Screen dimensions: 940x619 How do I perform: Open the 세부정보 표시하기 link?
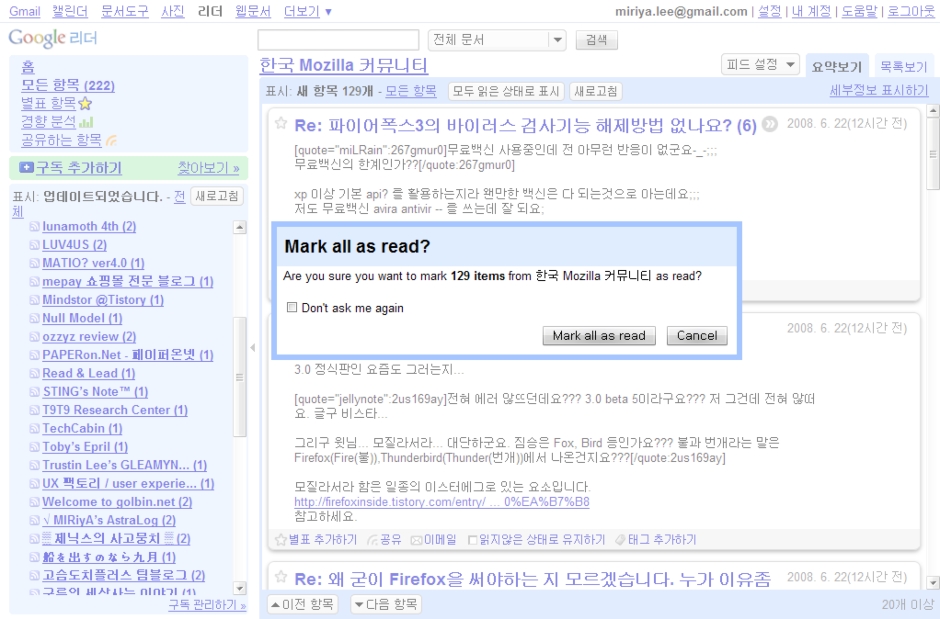coord(879,90)
